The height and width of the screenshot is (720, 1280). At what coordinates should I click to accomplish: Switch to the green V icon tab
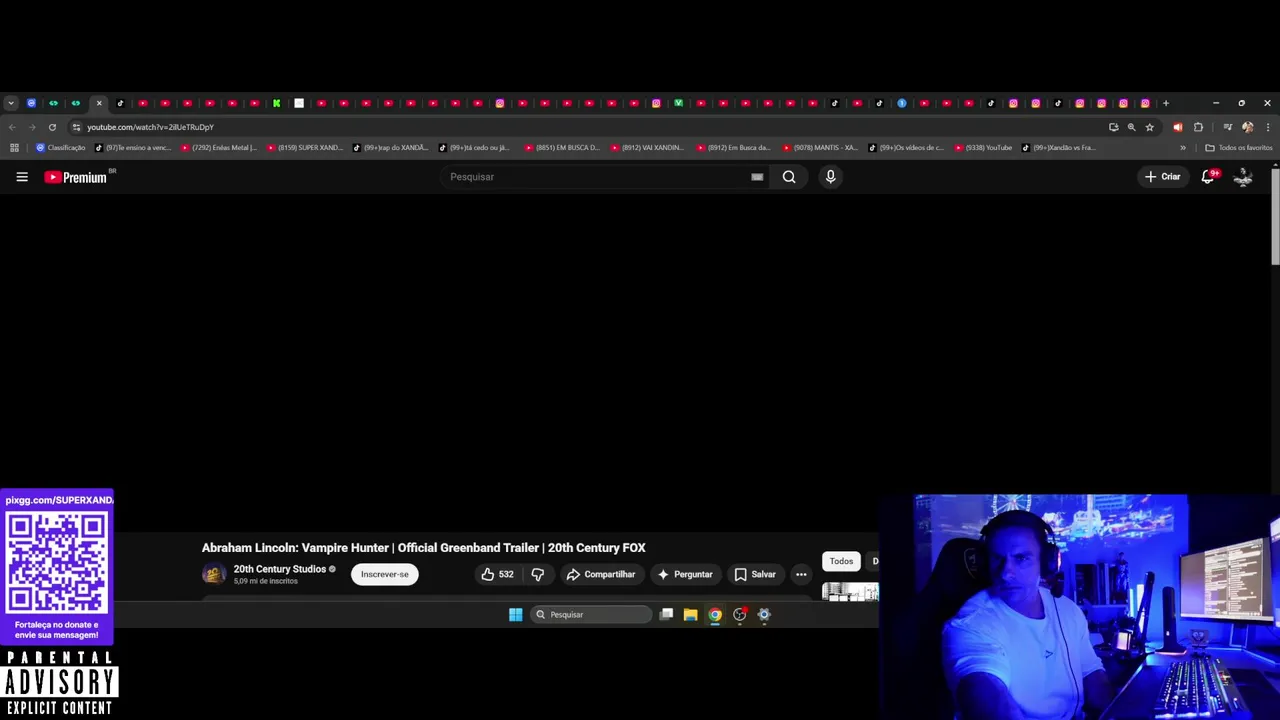click(679, 103)
